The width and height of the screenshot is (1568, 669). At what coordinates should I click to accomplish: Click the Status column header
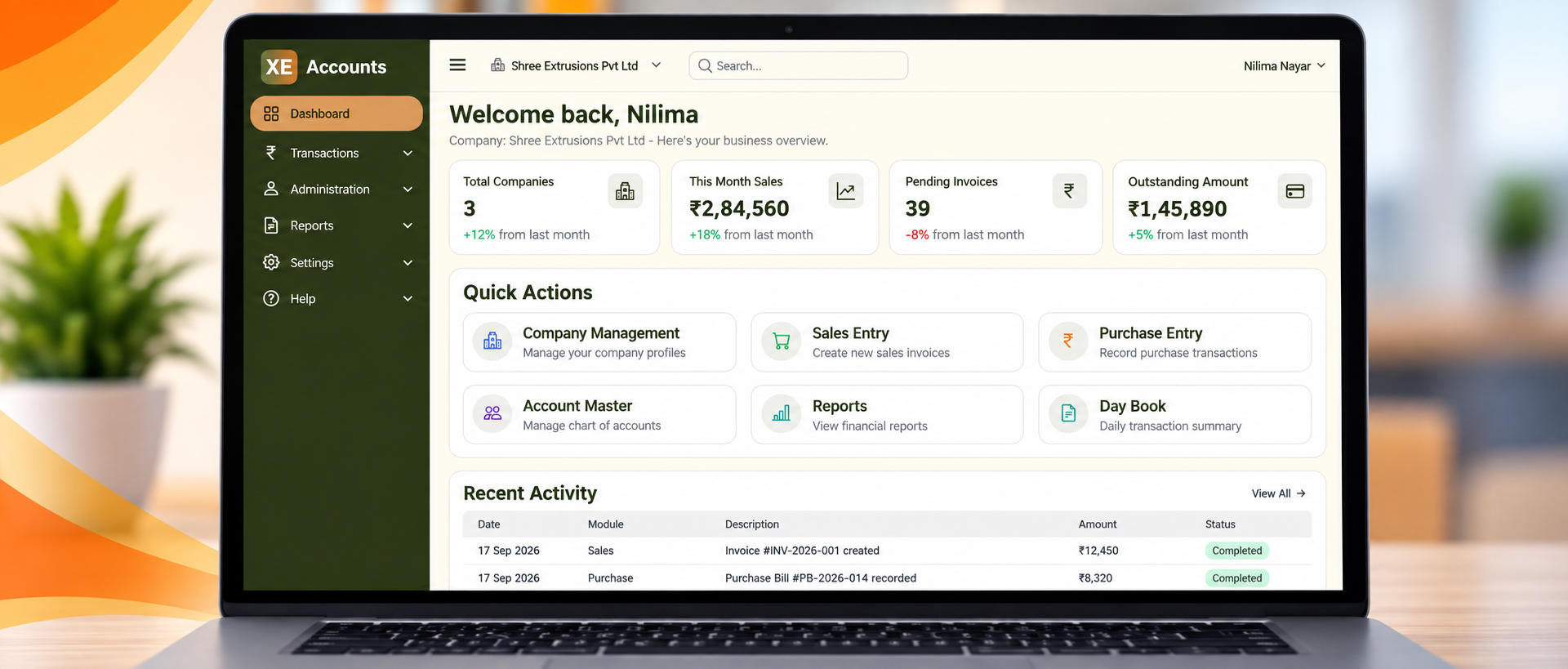tap(1220, 524)
